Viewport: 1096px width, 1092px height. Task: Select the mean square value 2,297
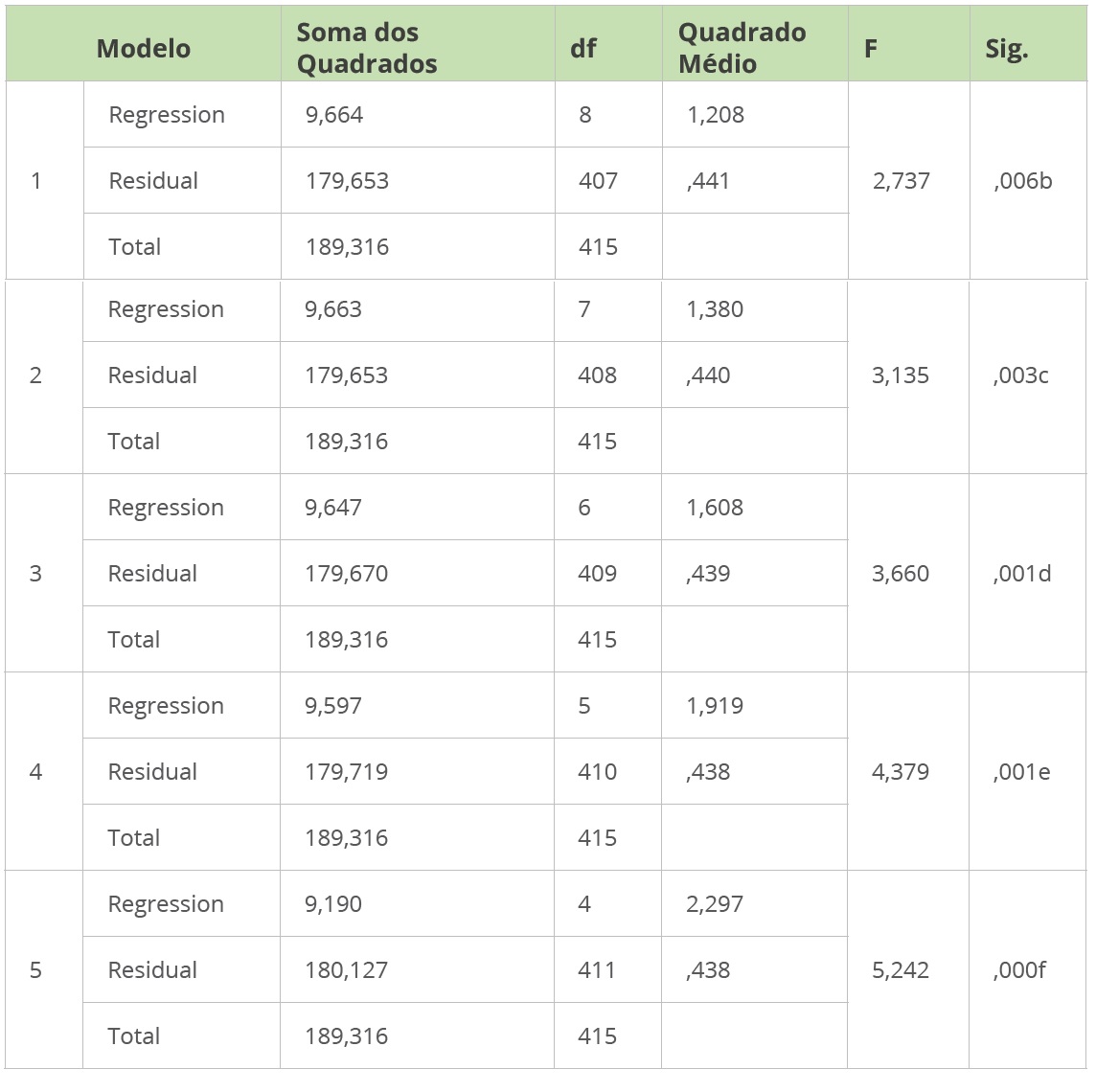(x=715, y=904)
